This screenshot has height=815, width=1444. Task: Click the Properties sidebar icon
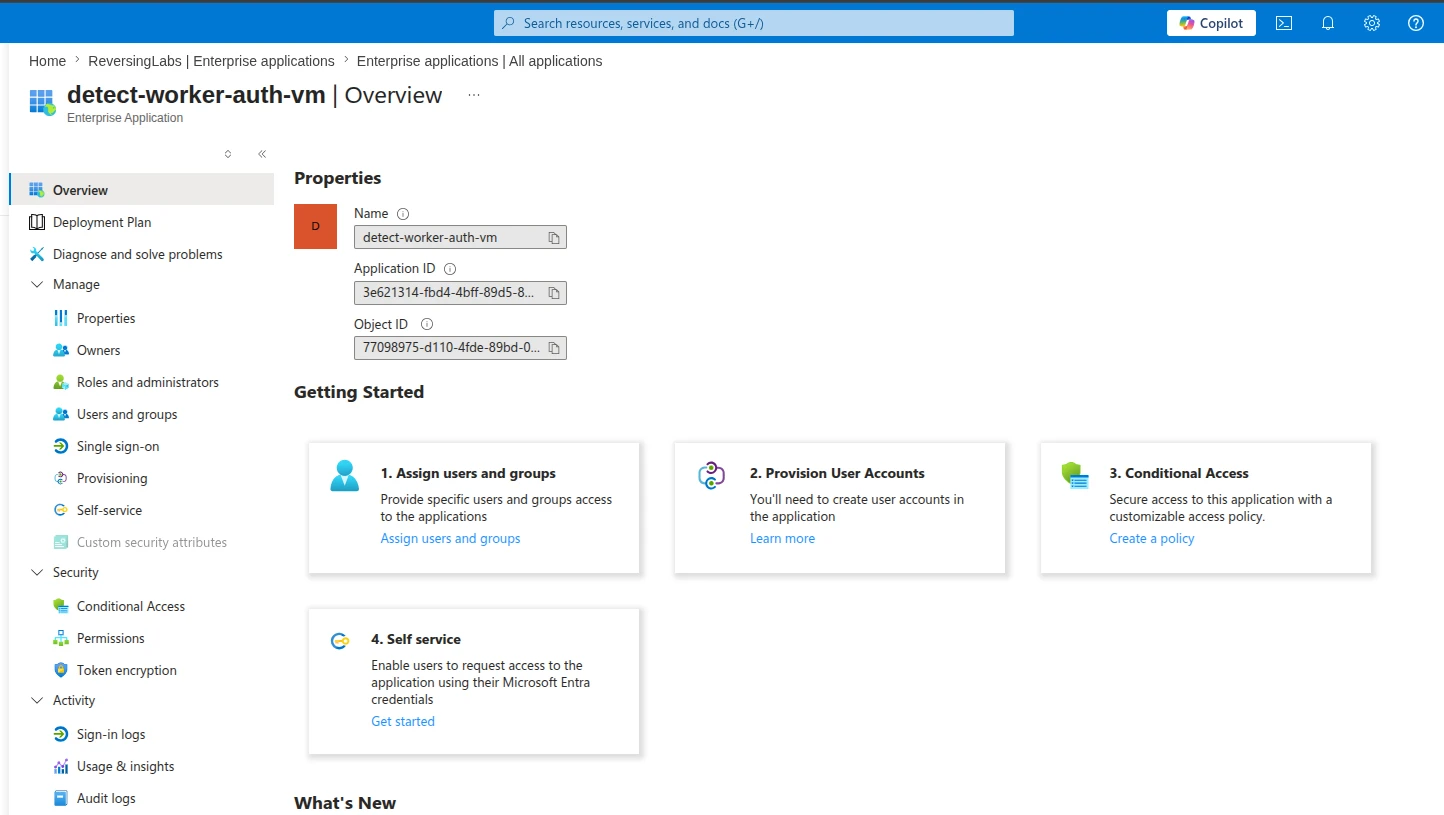pos(60,318)
